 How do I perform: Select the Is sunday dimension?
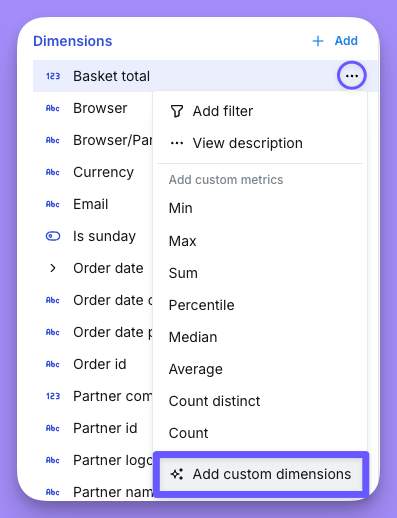pos(104,236)
